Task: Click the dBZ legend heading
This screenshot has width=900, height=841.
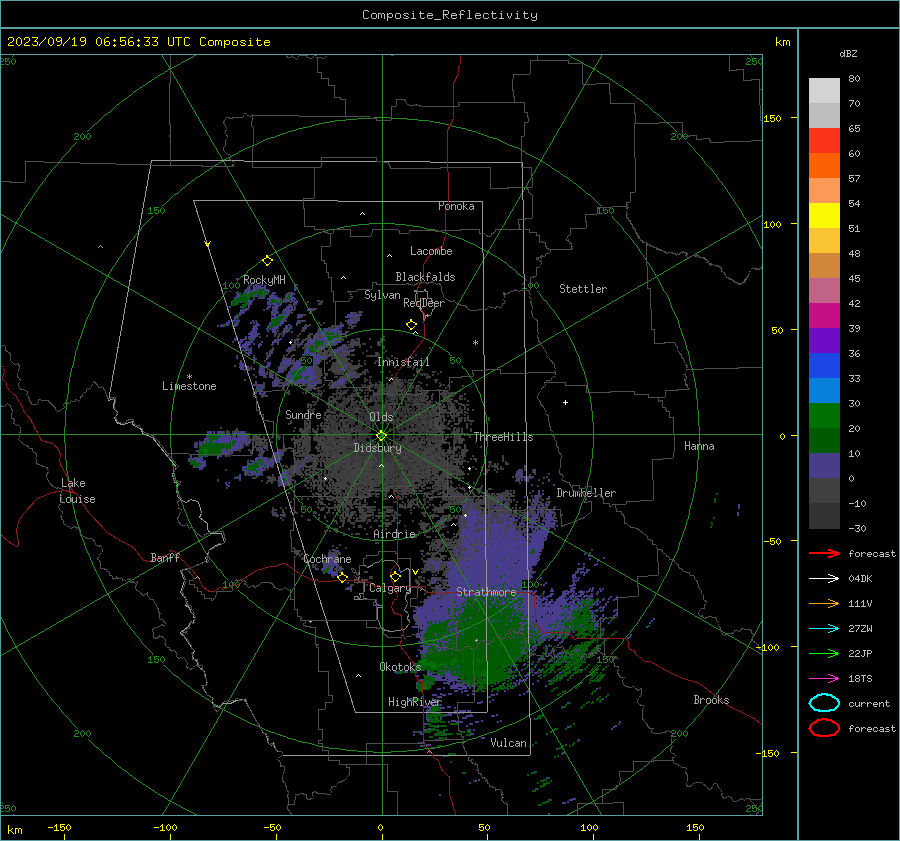Action: [848, 53]
